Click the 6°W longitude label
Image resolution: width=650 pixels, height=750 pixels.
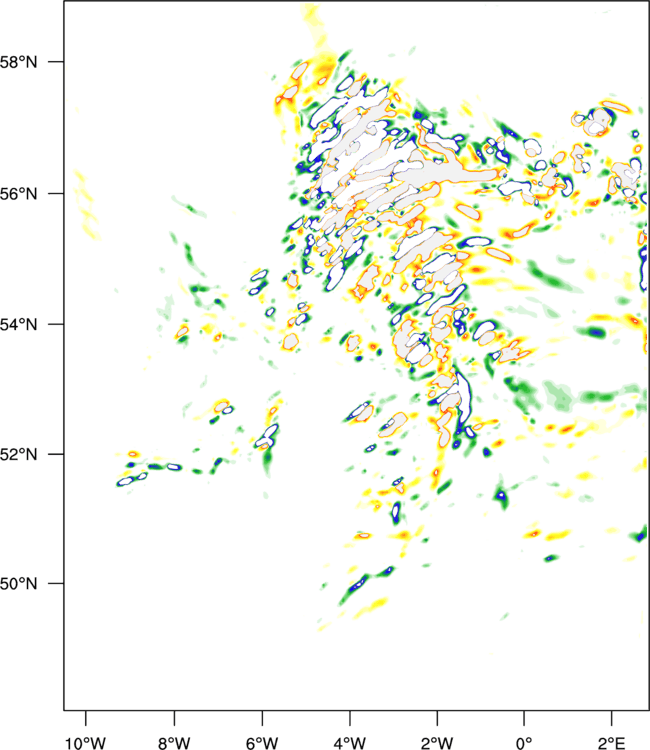click(x=262, y=743)
